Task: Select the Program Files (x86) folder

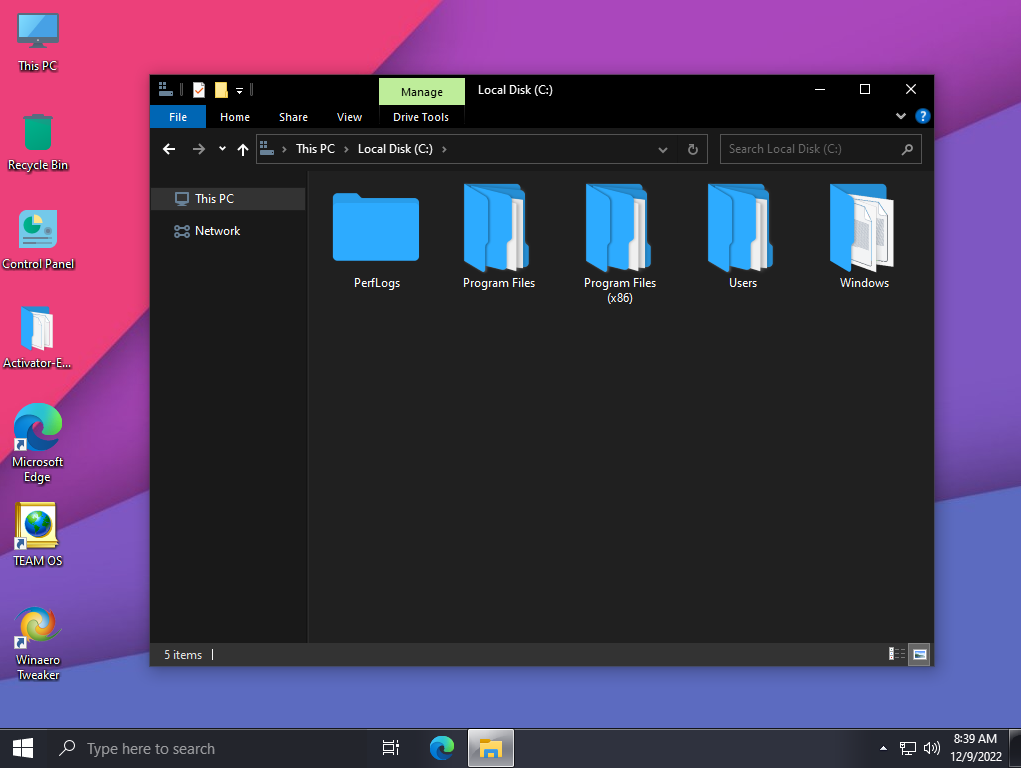Action: (x=619, y=228)
